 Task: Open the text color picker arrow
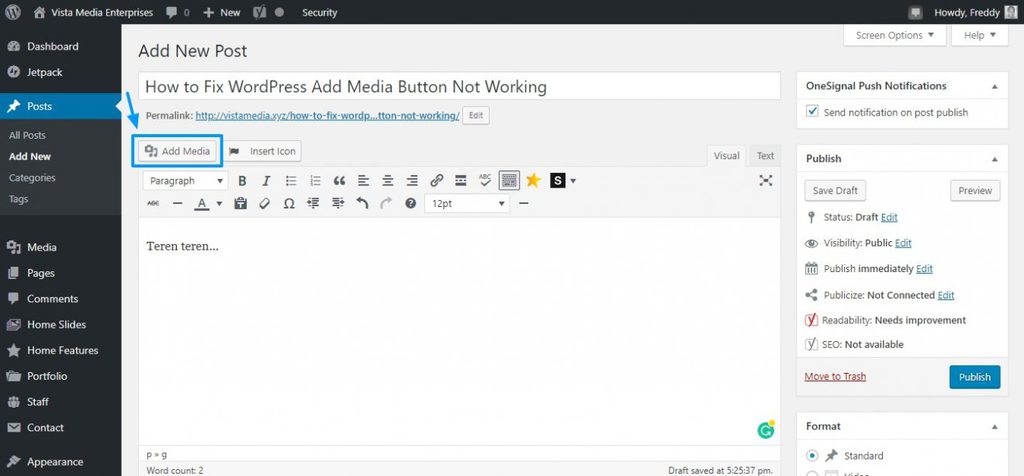[x=219, y=204]
